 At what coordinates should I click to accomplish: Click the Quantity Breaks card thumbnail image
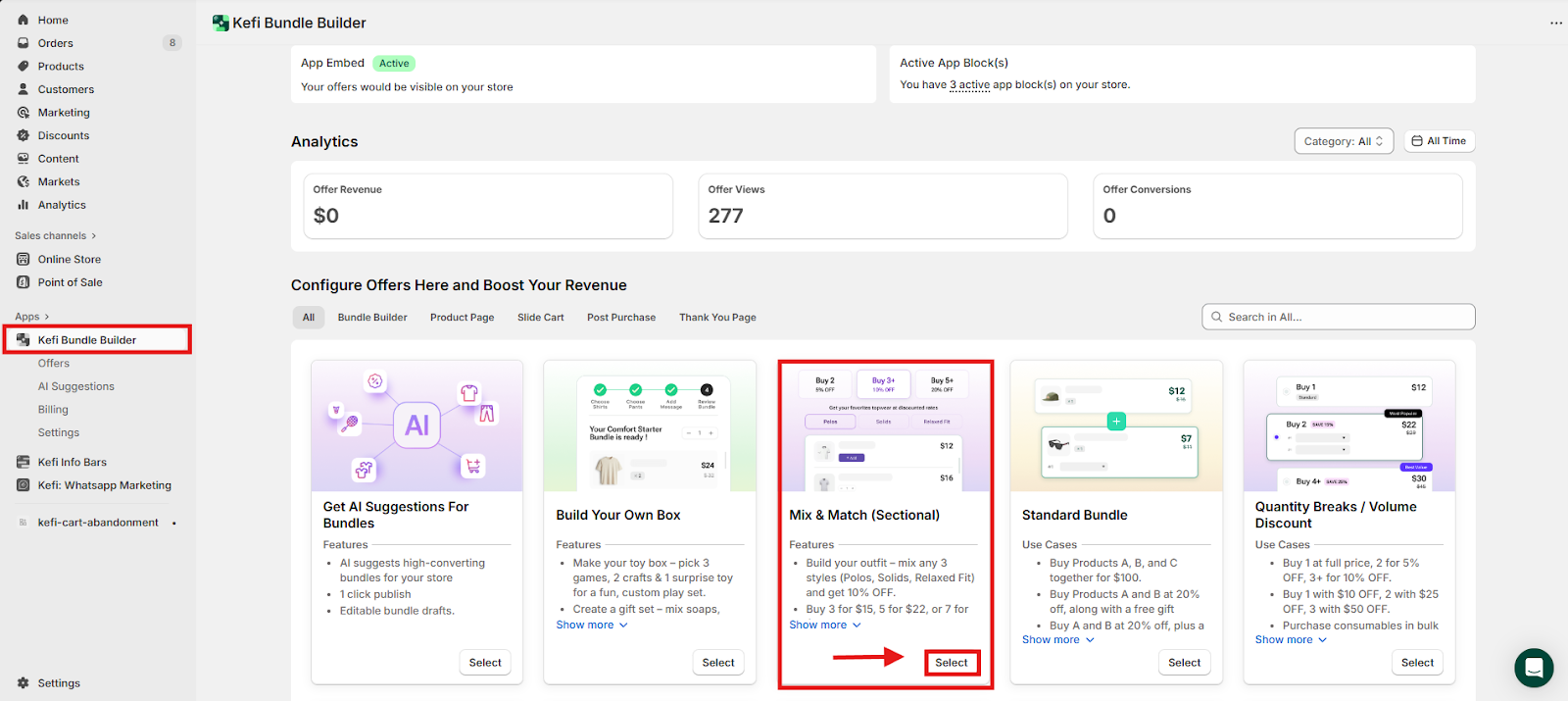pos(1348,426)
